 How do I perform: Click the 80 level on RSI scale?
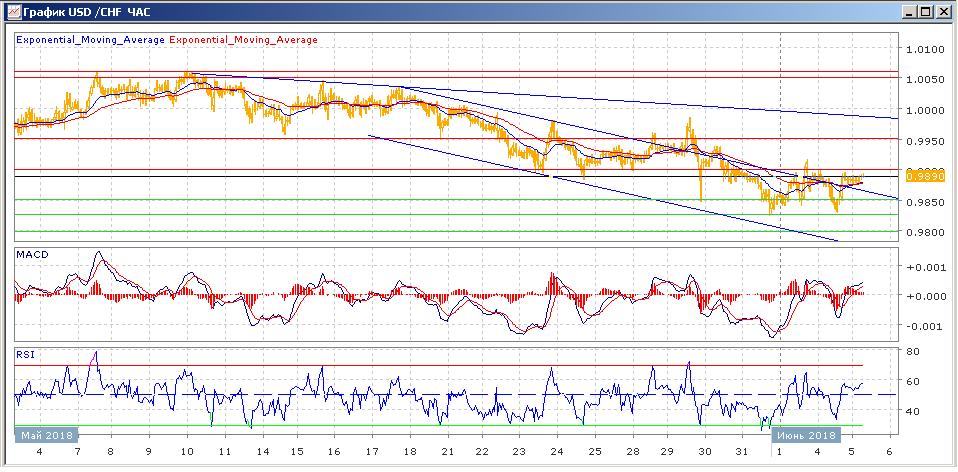(x=913, y=352)
